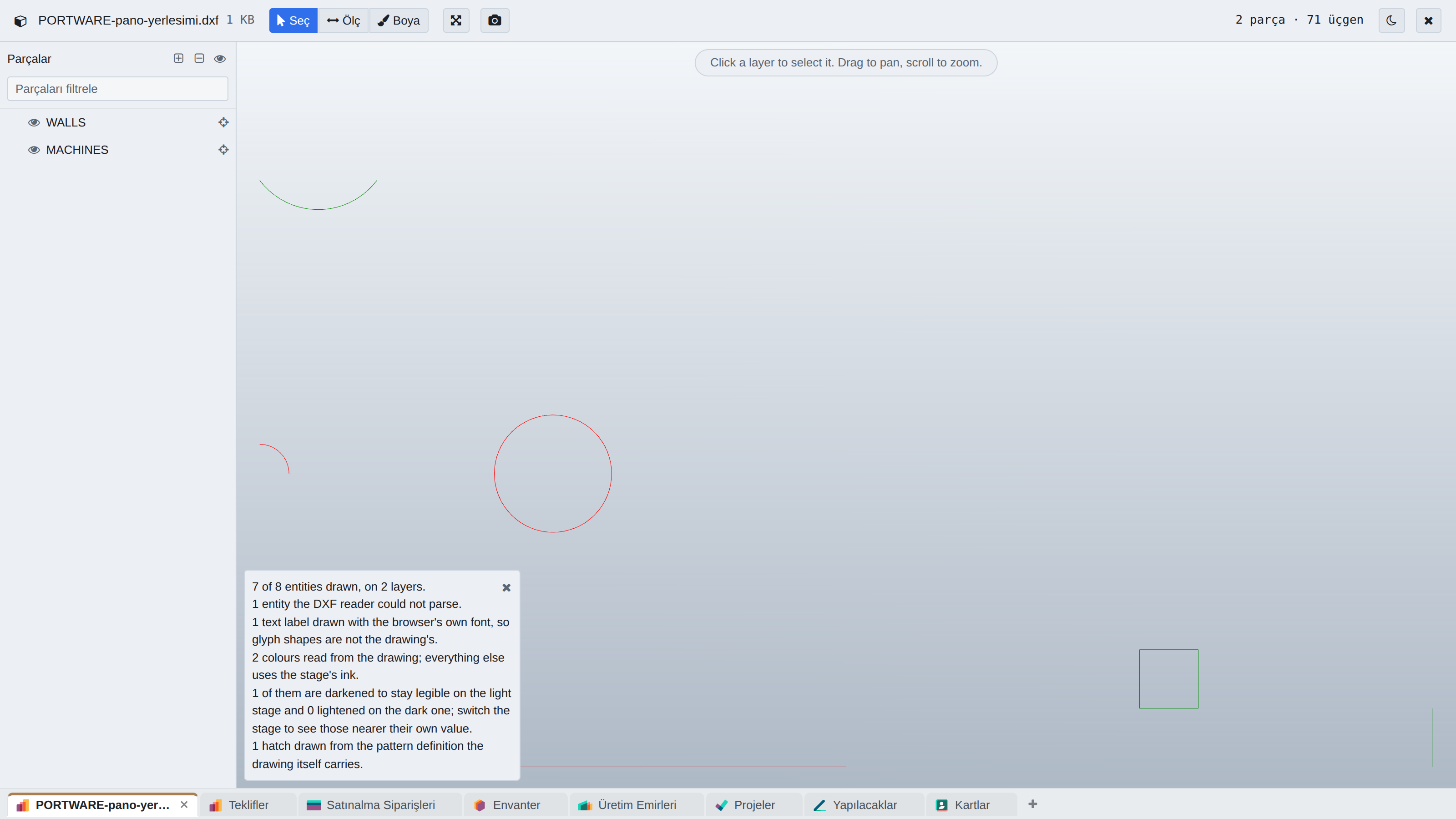Select the WALLS layer row
This screenshot has height=819, width=1456.
(117, 123)
